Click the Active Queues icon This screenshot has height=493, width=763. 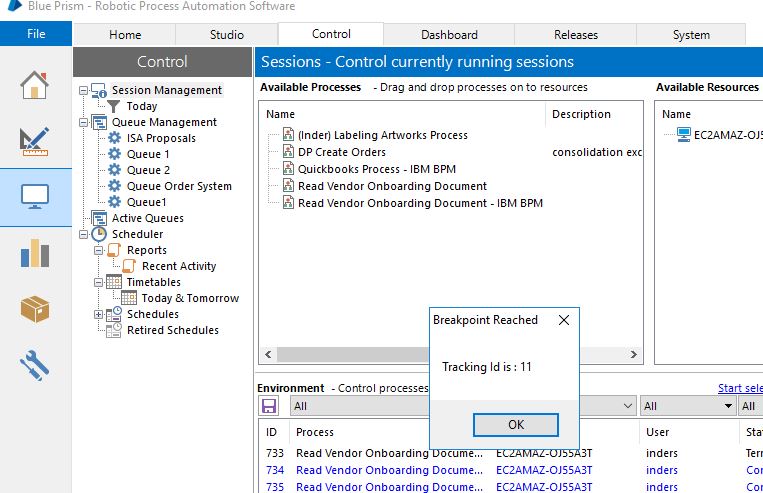[x=99, y=218]
